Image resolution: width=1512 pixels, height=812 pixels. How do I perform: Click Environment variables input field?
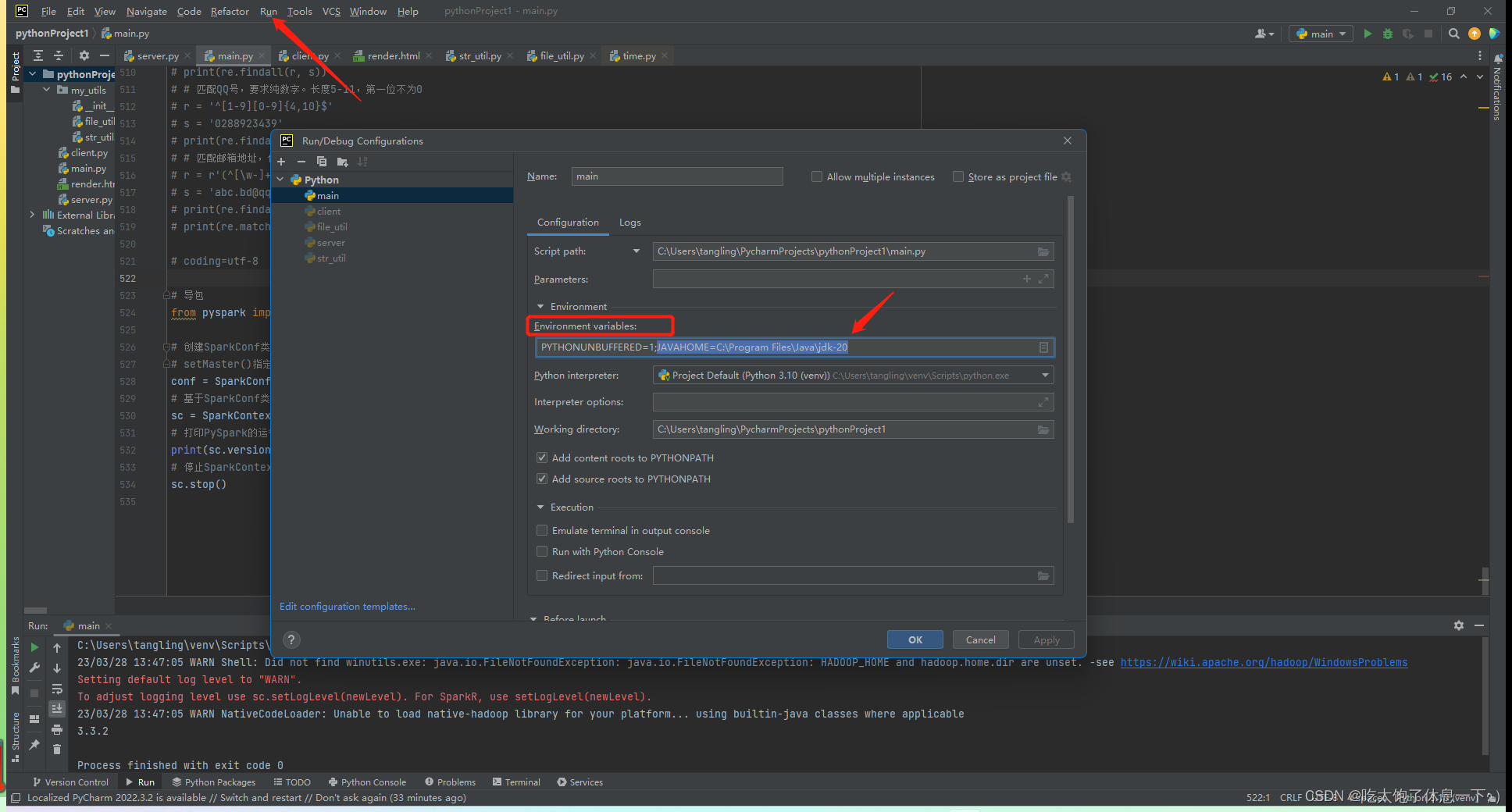coord(795,347)
